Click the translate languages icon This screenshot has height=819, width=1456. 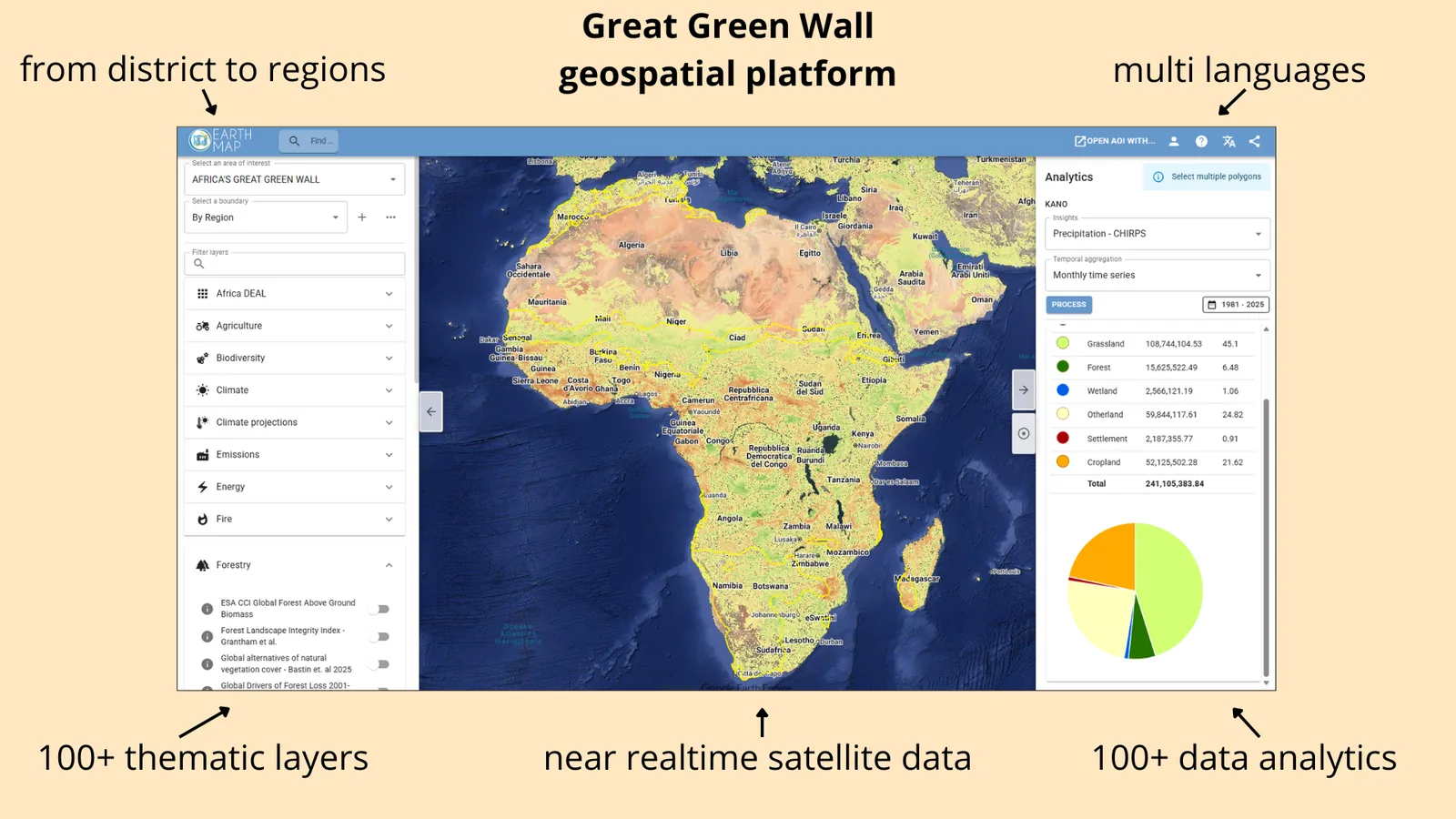click(x=1228, y=141)
